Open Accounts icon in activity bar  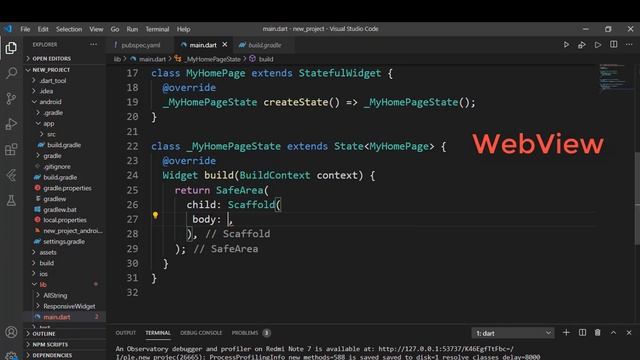click(11, 332)
